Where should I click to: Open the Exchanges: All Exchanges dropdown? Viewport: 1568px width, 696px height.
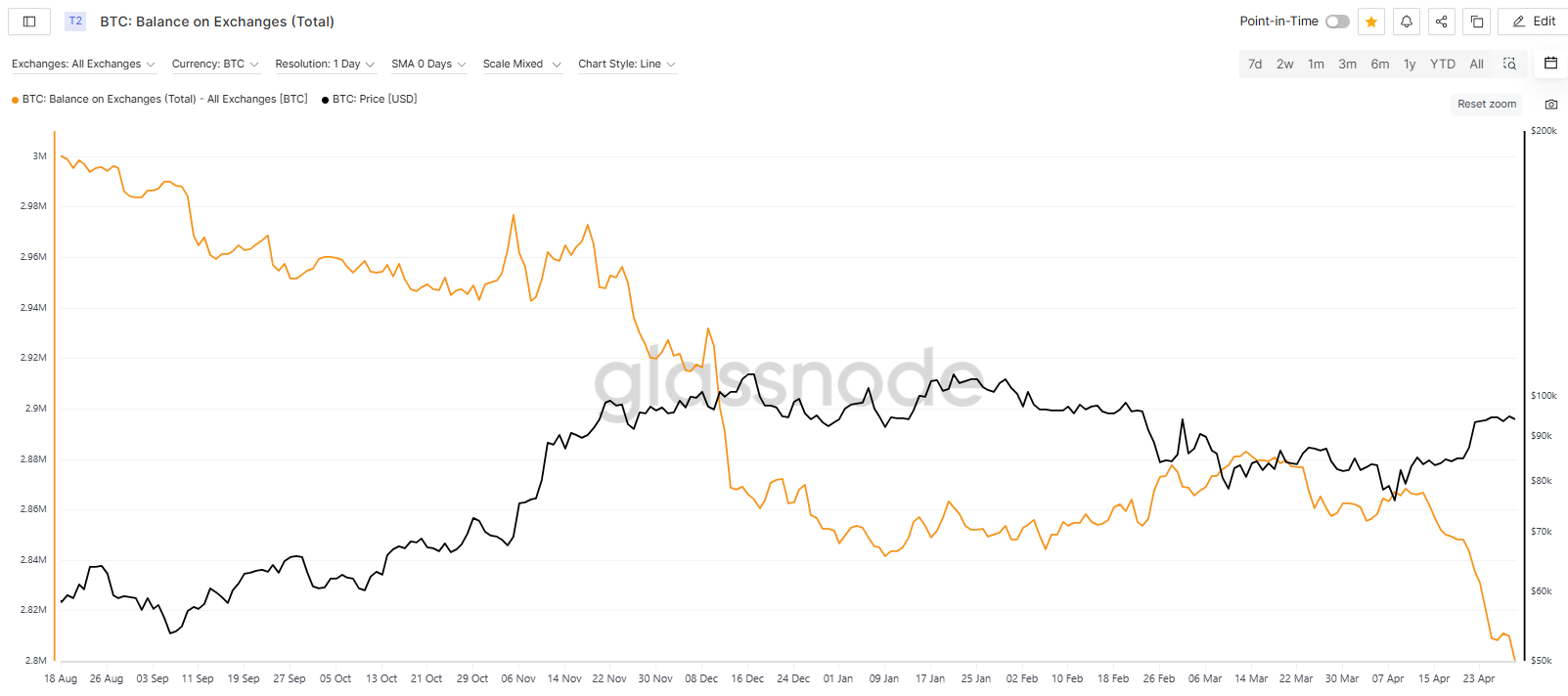coord(83,64)
